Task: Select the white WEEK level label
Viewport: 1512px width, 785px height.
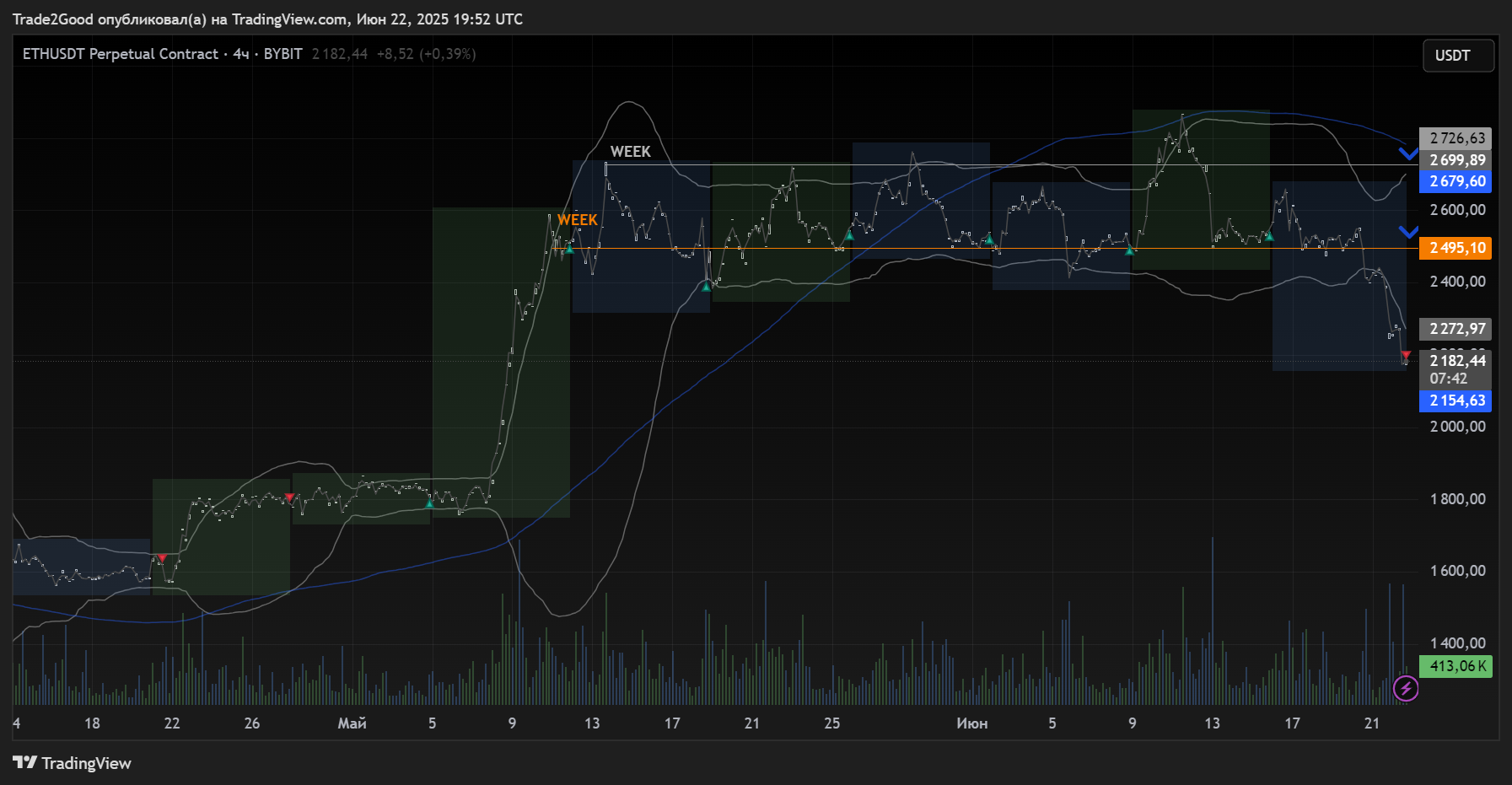Action: (630, 152)
